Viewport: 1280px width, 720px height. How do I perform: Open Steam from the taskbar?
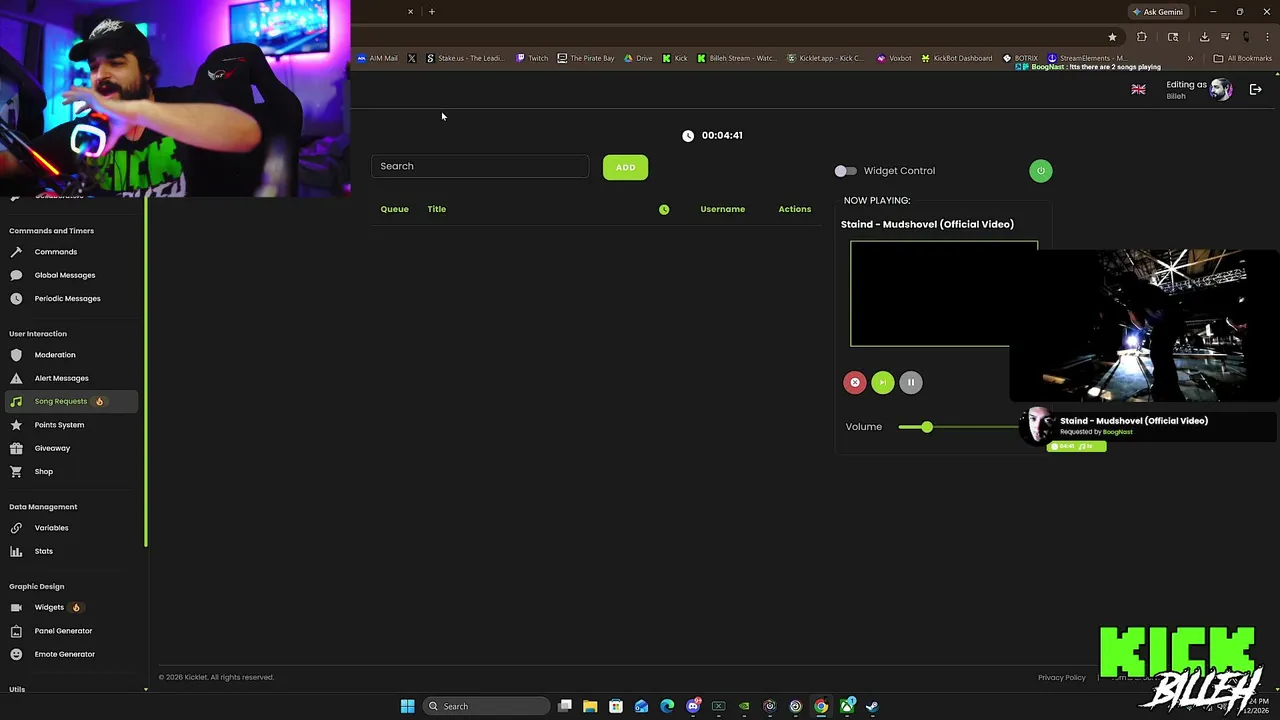pyautogui.click(x=872, y=706)
